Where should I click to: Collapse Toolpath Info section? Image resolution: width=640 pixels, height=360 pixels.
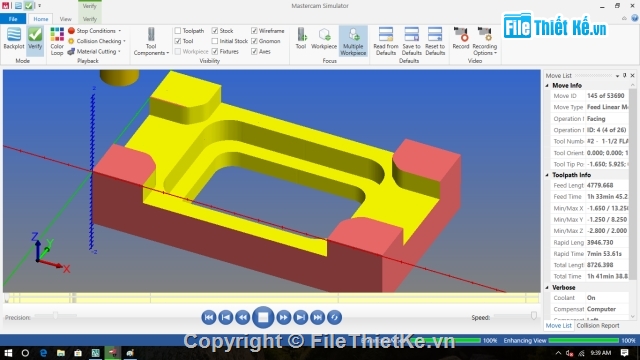(547, 175)
